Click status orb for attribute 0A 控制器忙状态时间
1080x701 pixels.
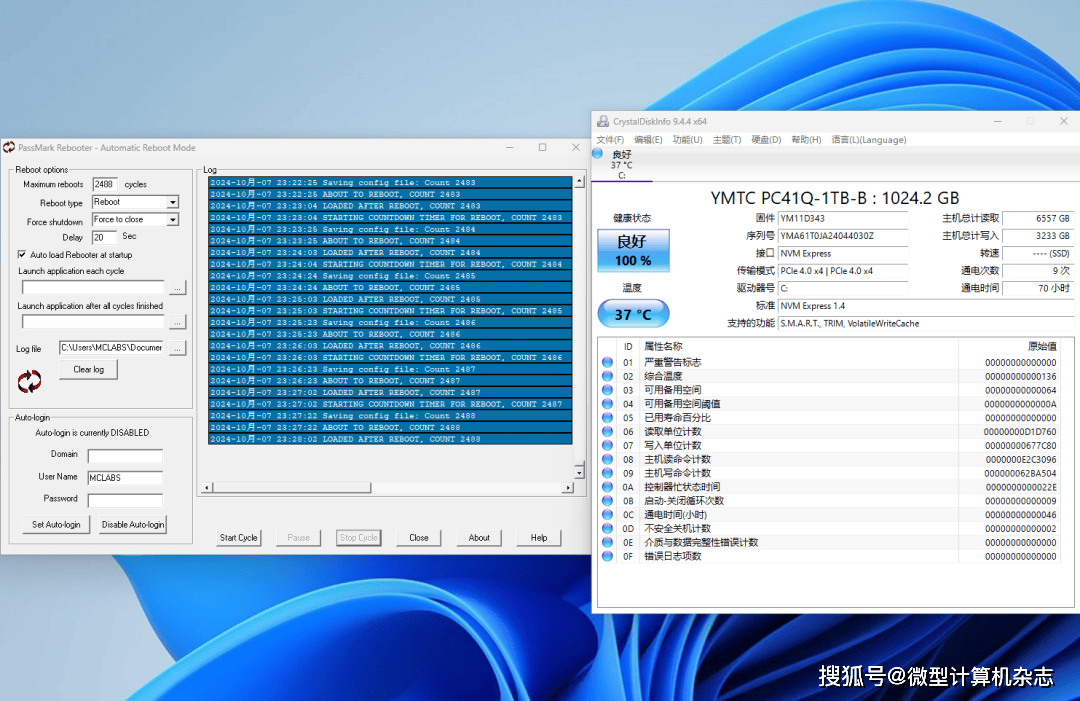coord(608,487)
